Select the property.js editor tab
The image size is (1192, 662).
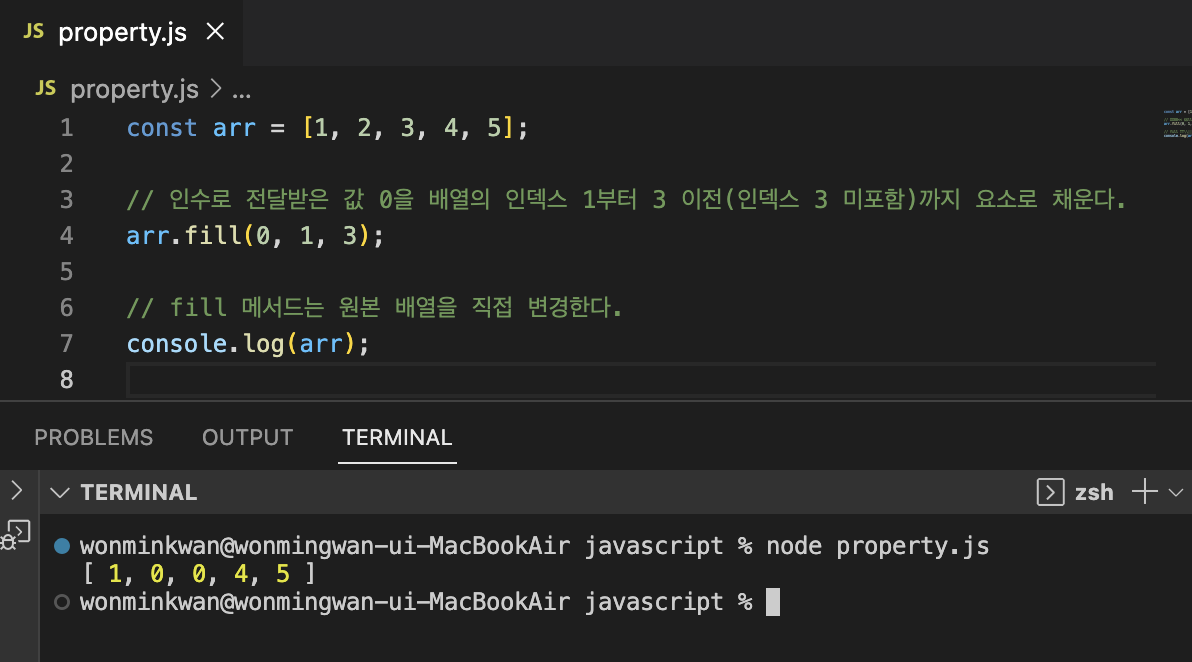122,32
